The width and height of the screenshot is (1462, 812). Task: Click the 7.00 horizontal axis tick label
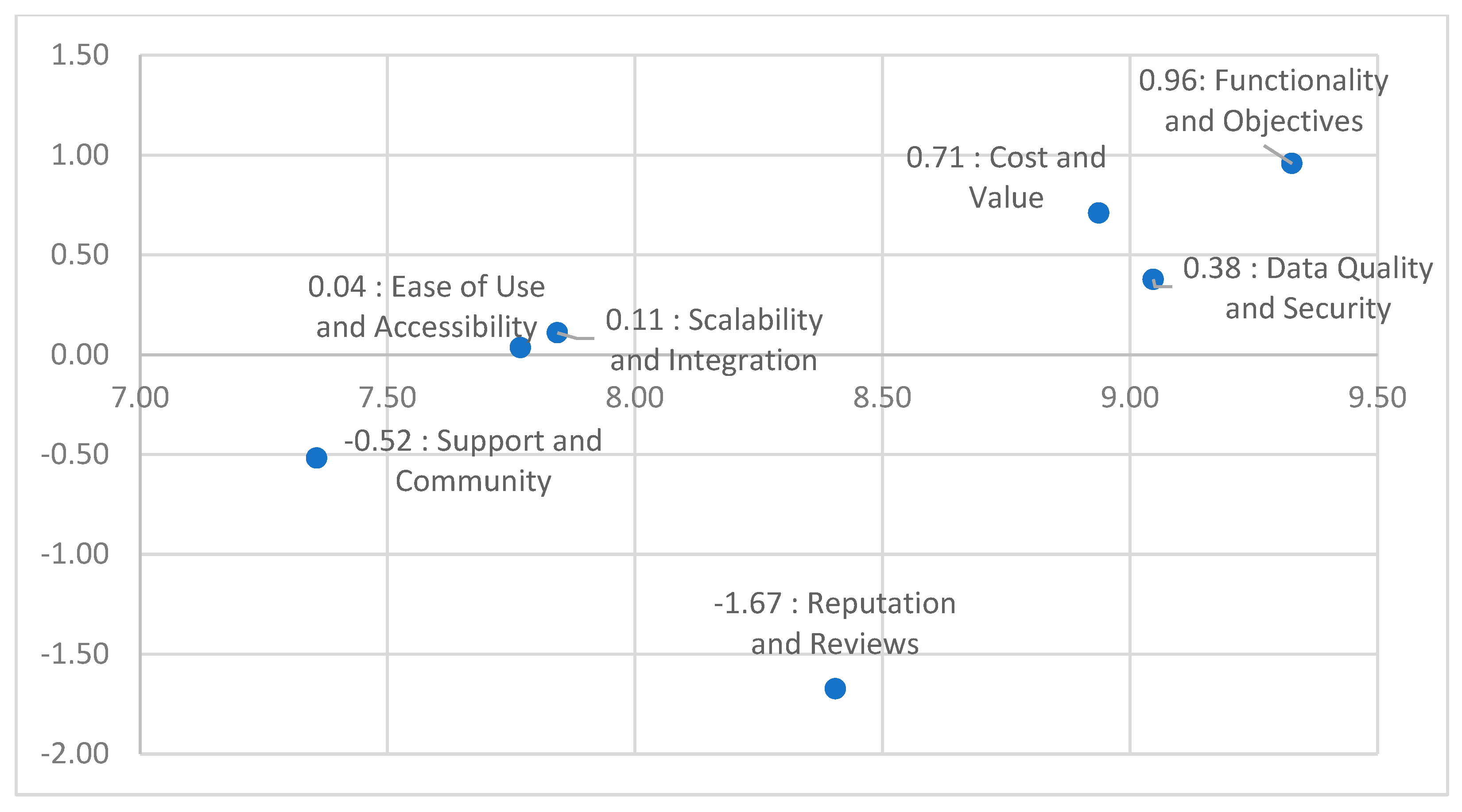tap(140, 397)
